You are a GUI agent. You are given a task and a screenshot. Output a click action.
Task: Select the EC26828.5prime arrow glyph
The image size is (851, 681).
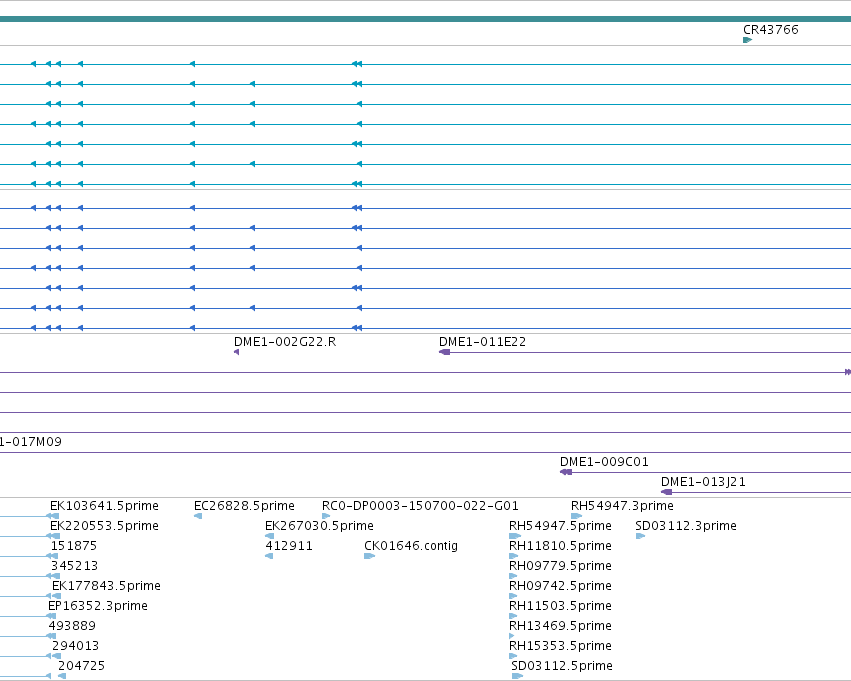(198, 516)
